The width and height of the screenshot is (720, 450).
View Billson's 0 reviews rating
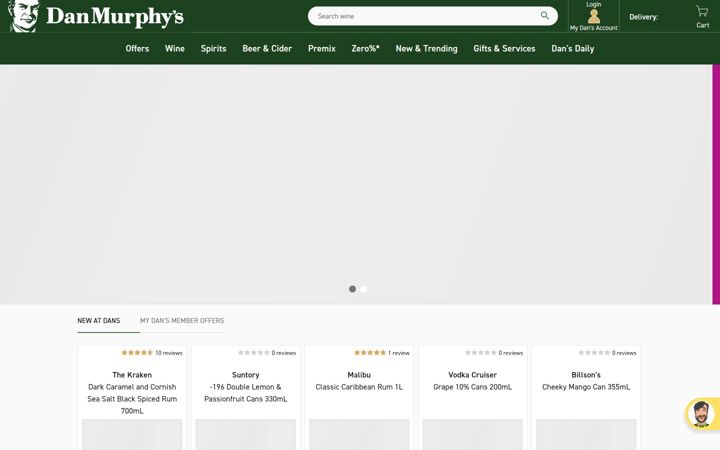[608, 353]
